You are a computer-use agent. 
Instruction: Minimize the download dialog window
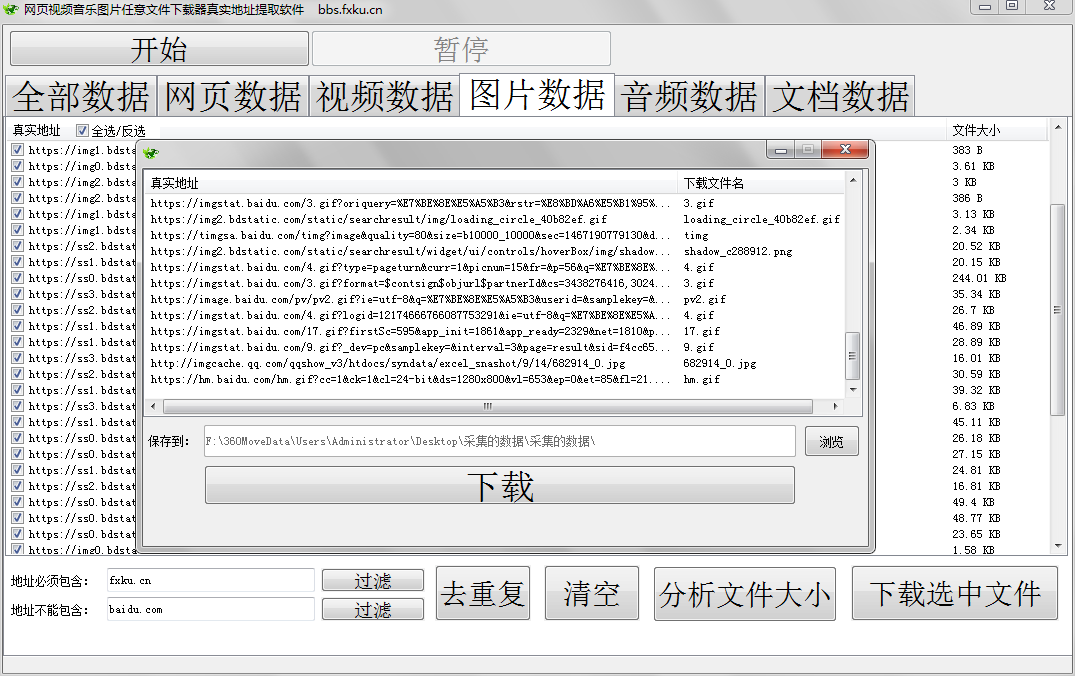(780, 149)
